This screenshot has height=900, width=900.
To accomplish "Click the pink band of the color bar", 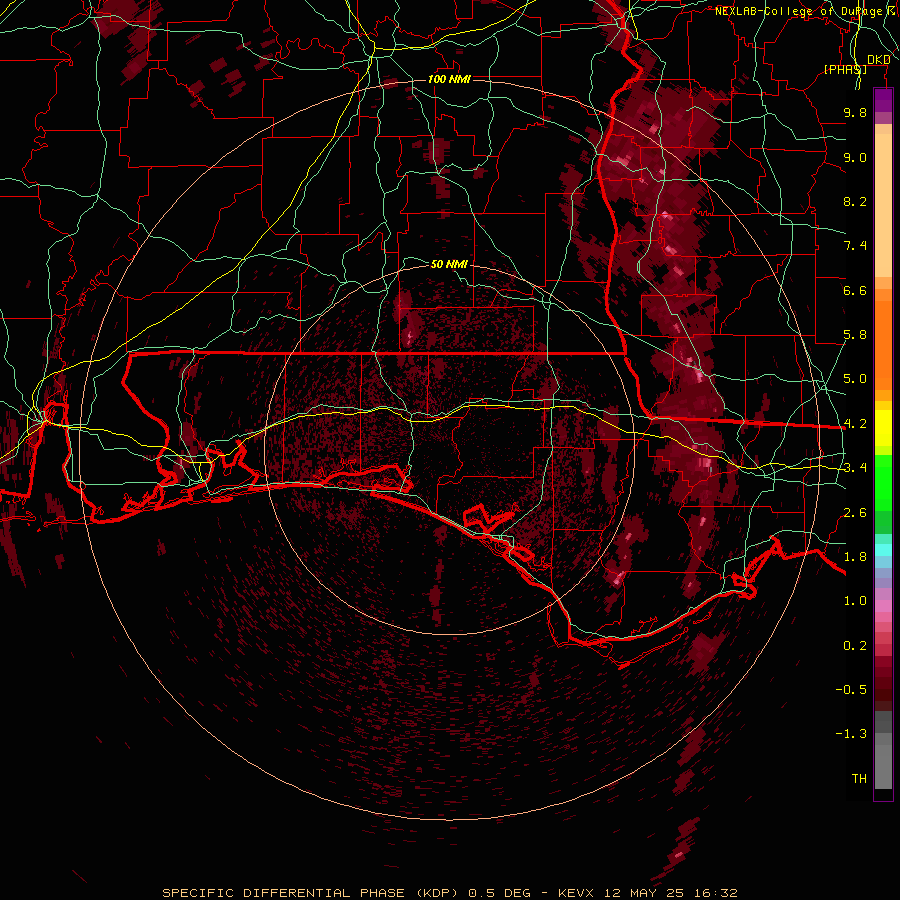I will point(883,606).
